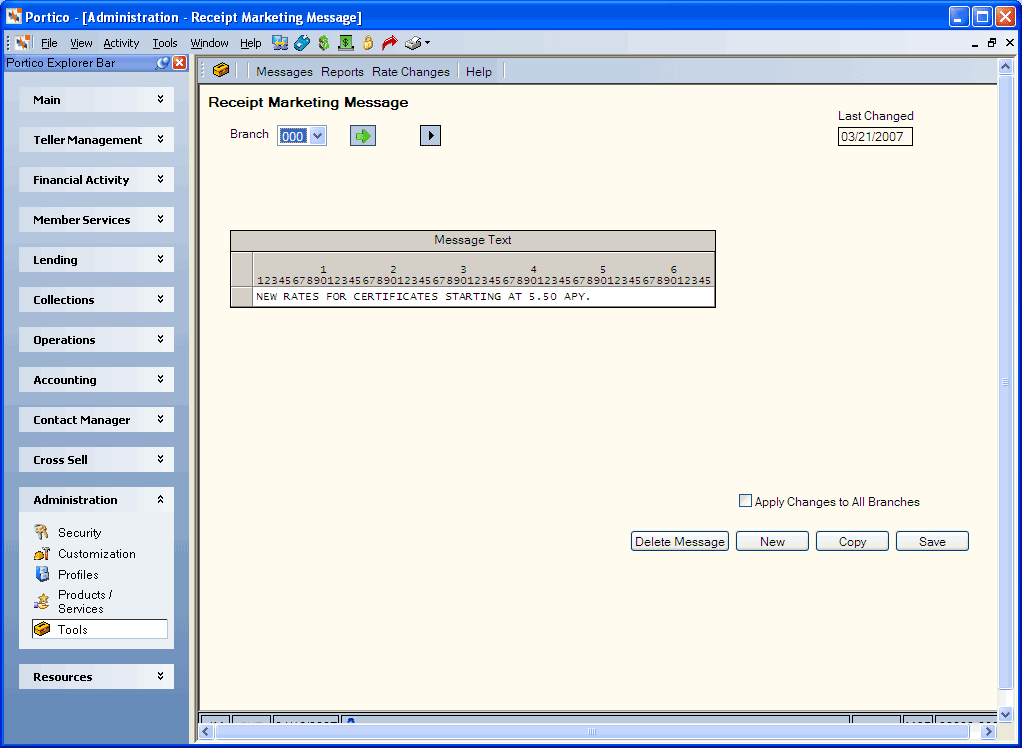
Task: Click the red curved arrow toolbar icon
Action: tap(390, 43)
